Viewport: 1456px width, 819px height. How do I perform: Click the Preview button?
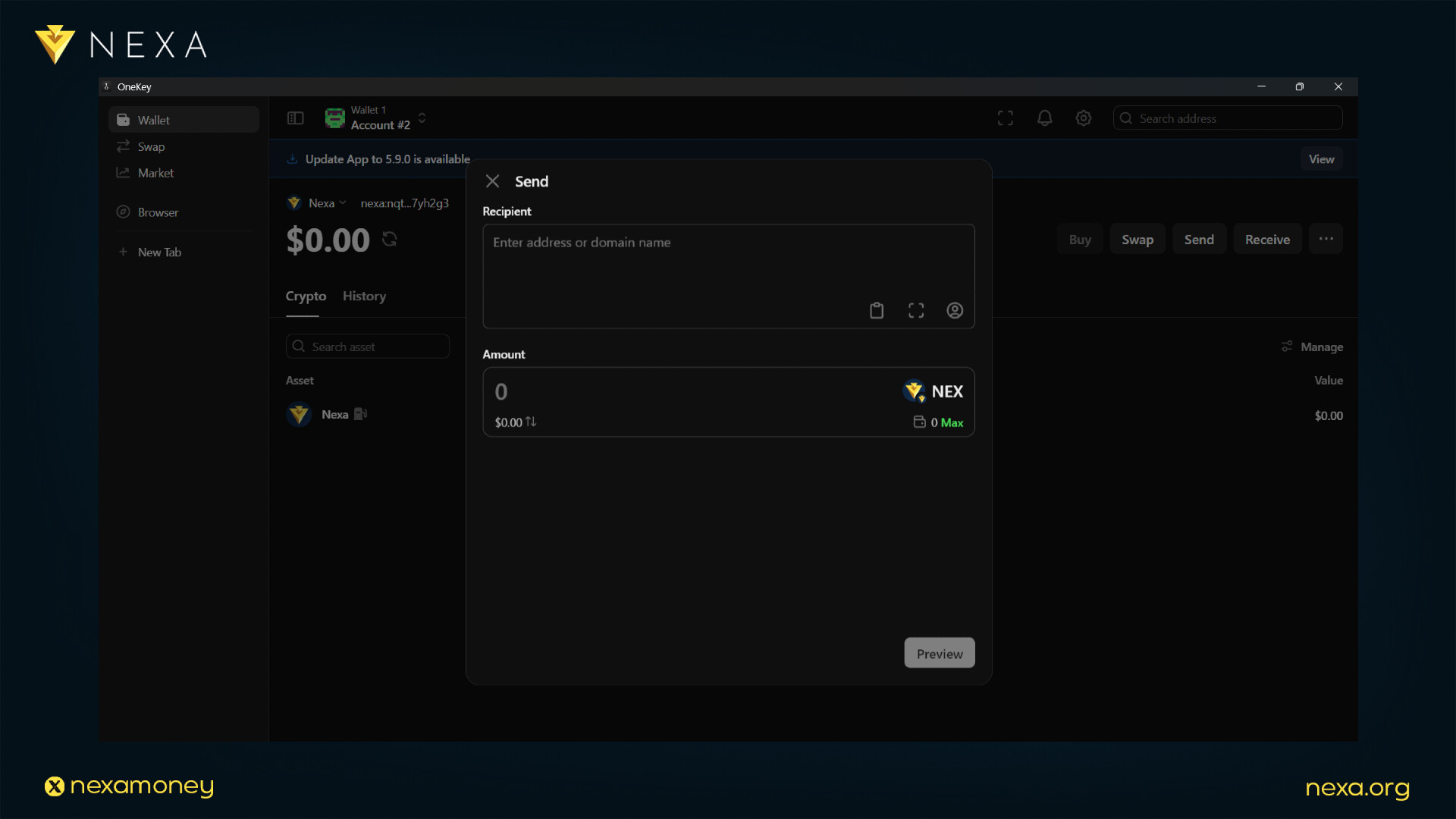(939, 653)
